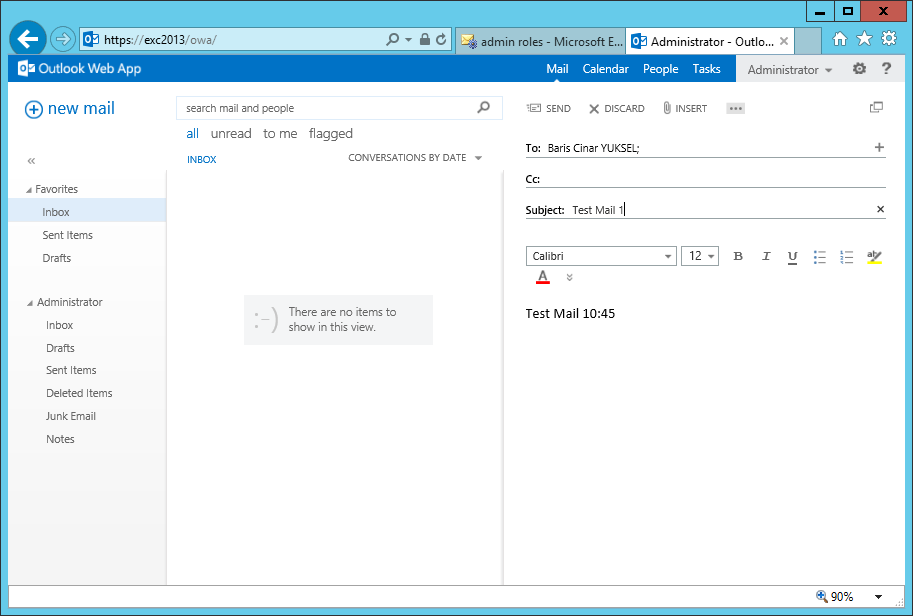Filter messages by to me

click(x=280, y=133)
